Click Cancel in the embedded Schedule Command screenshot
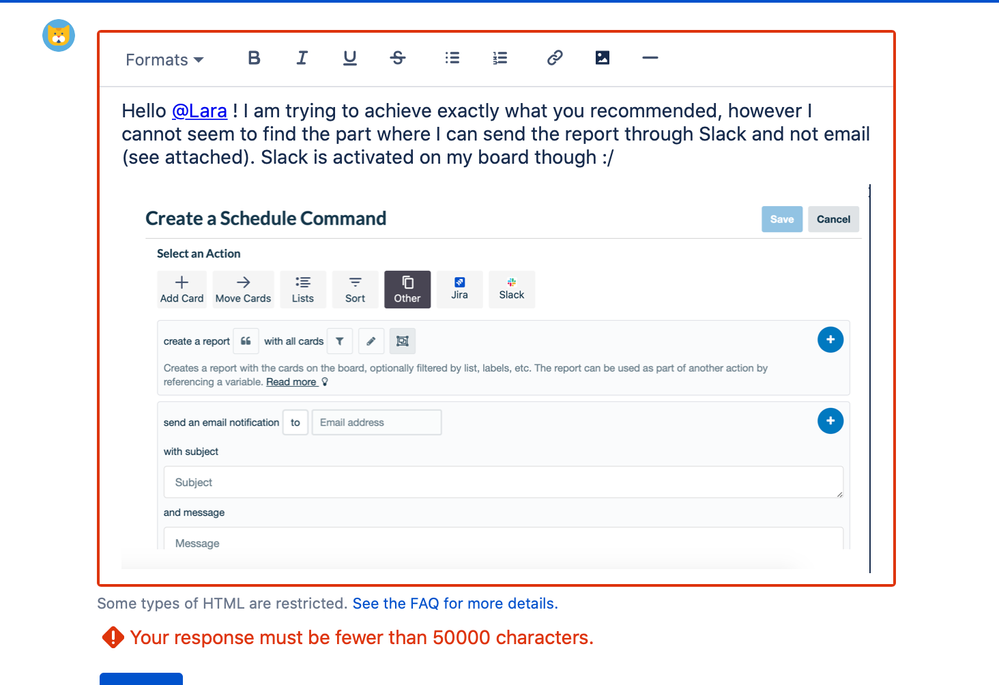999x685 pixels. click(x=833, y=219)
